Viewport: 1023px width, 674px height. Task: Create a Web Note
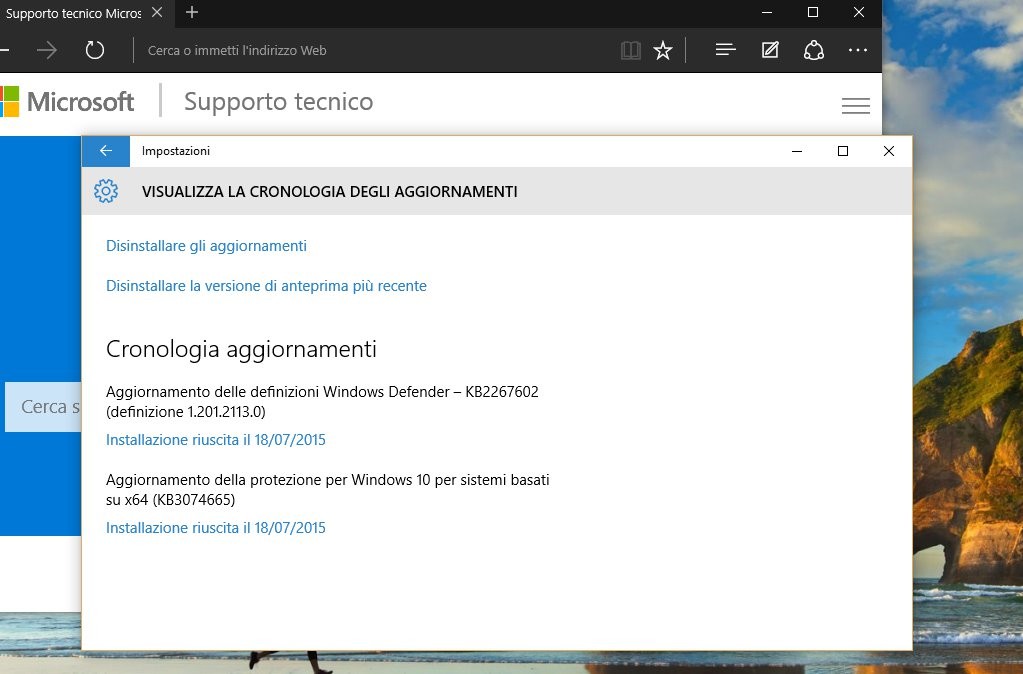(770, 50)
